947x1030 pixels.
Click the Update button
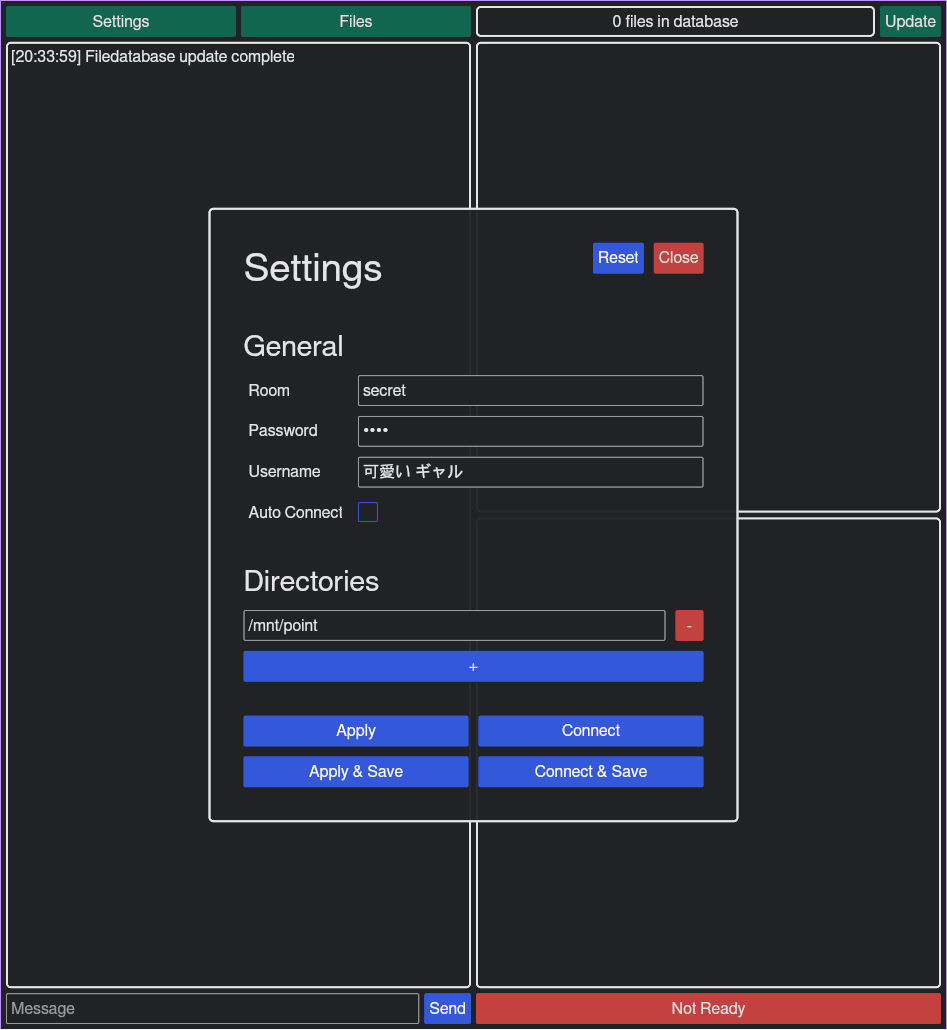(910, 22)
